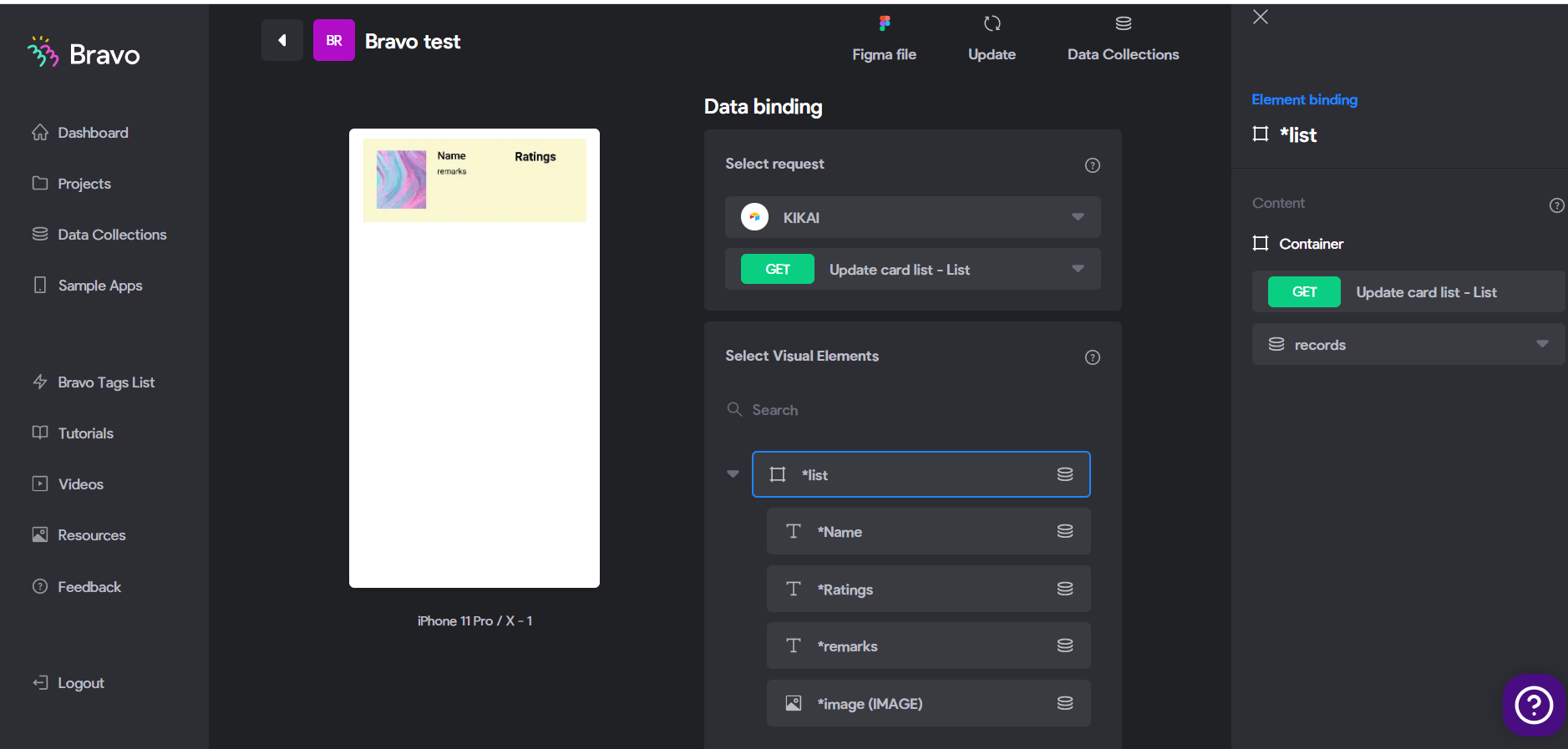Open the Tutorials page
The image size is (1568, 749).
tap(73, 433)
